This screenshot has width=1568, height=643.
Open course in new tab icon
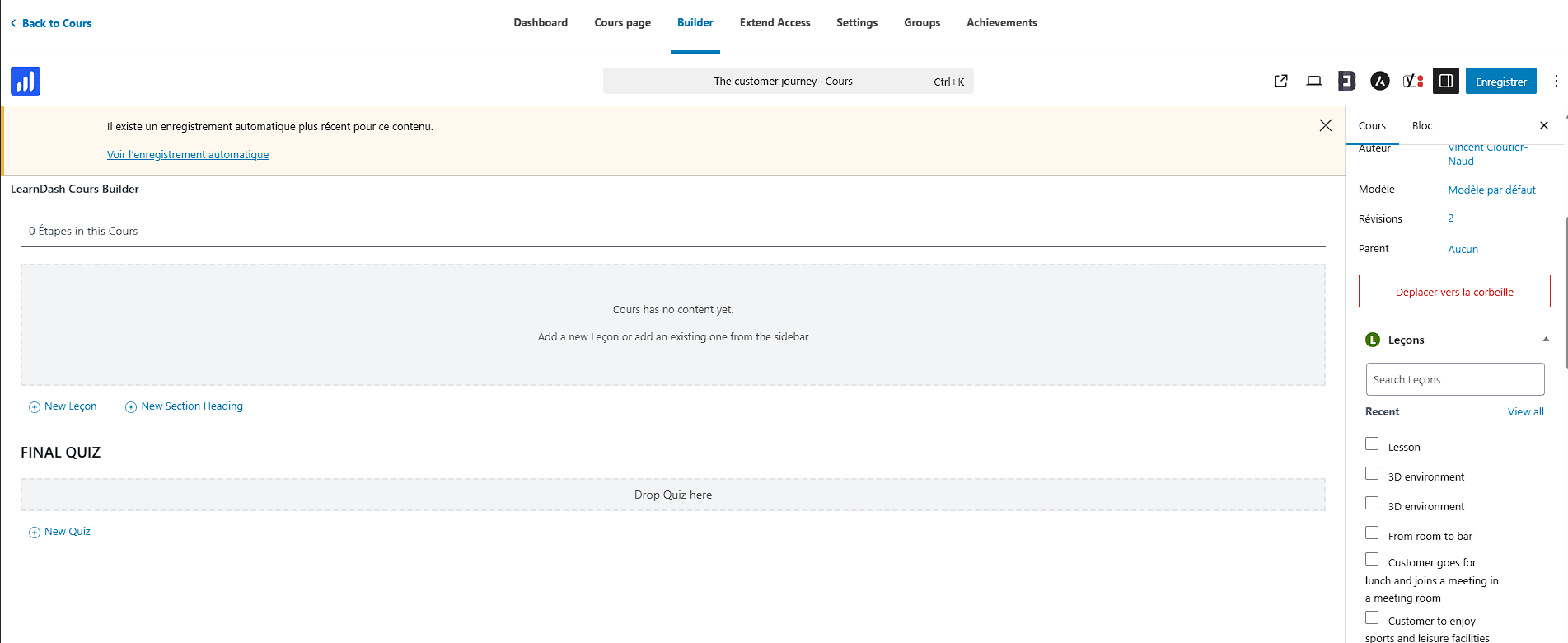1281,81
